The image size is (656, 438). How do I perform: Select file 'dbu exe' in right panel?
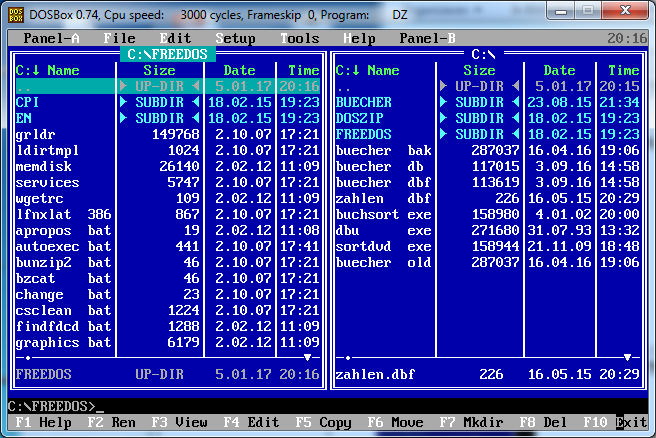coord(488,230)
